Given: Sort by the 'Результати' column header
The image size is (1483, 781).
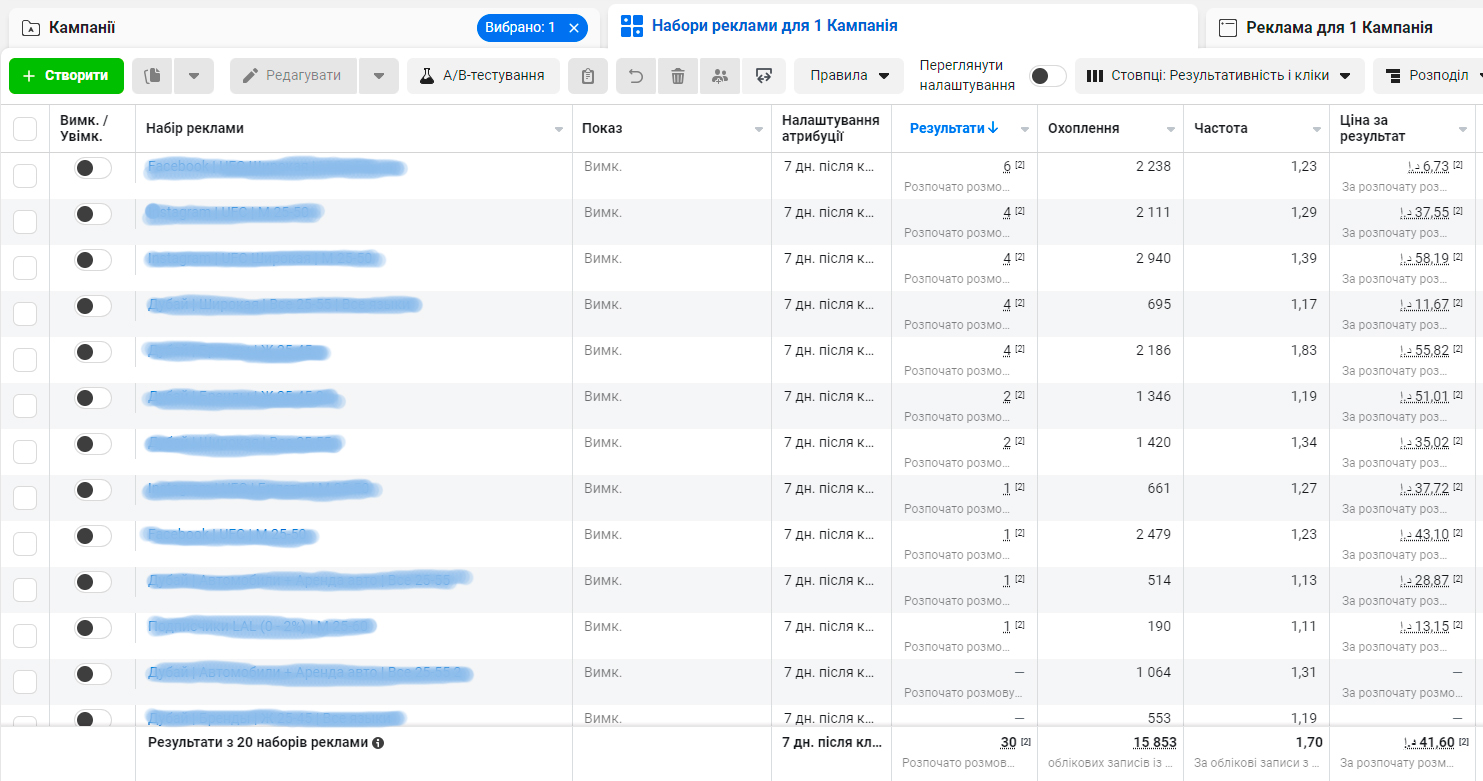Looking at the screenshot, I should click(x=953, y=129).
